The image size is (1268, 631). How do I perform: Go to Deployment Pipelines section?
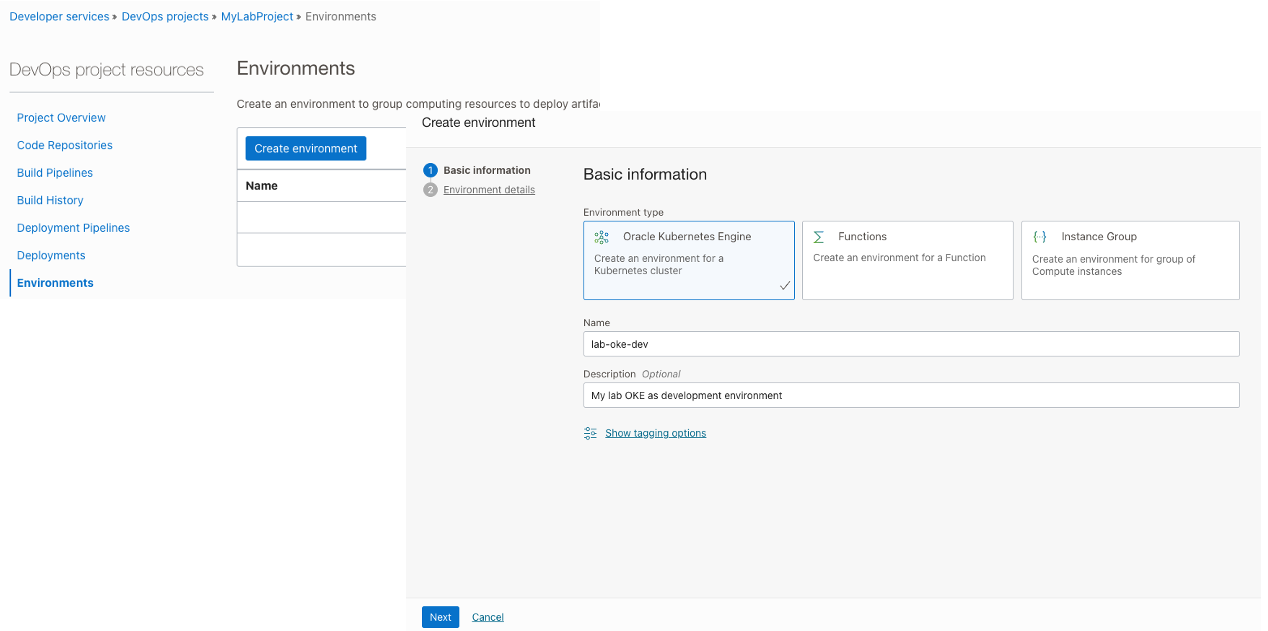[x=73, y=228]
